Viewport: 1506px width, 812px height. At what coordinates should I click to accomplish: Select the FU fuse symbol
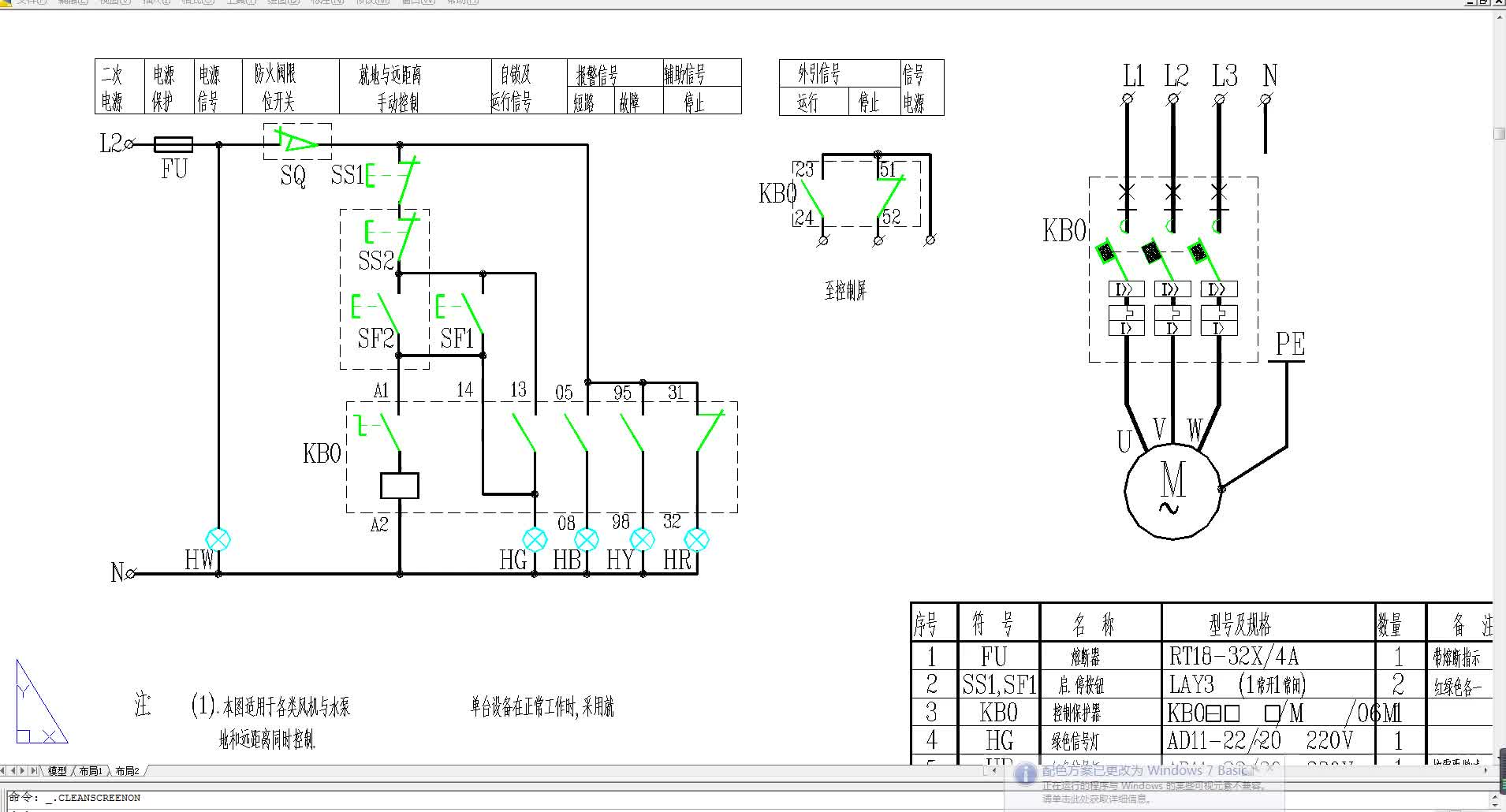(173, 144)
